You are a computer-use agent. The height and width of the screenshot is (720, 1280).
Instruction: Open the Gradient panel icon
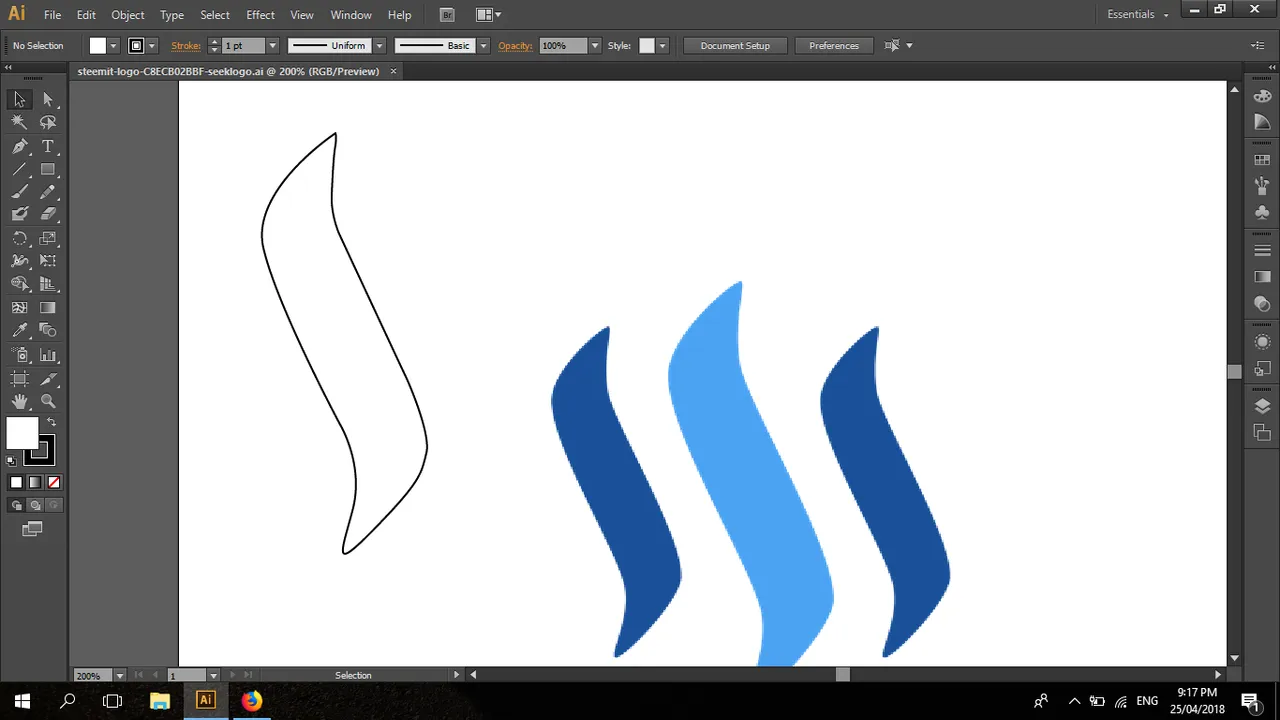click(x=1262, y=277)
